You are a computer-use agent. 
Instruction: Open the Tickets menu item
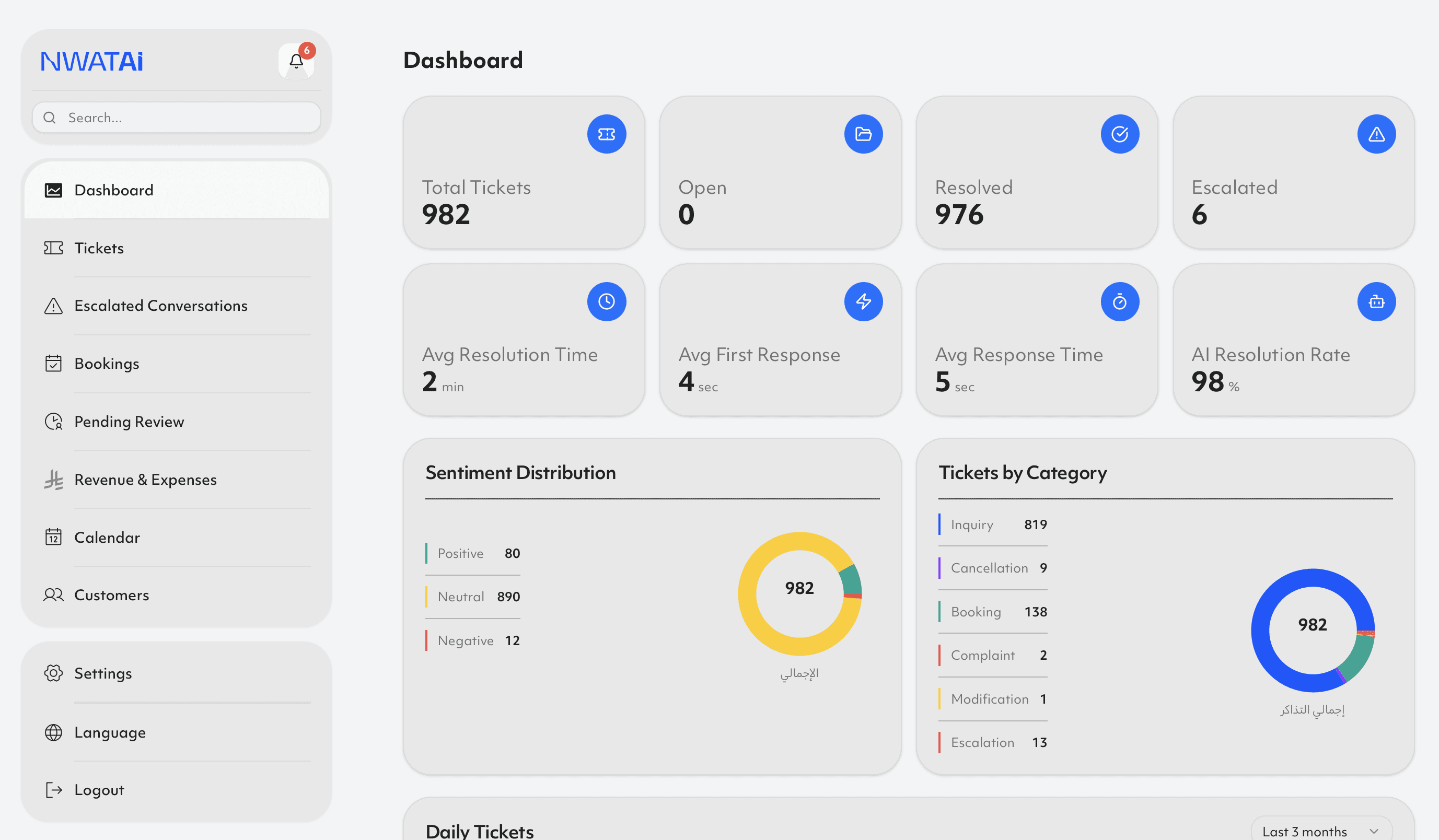point(99,248)
